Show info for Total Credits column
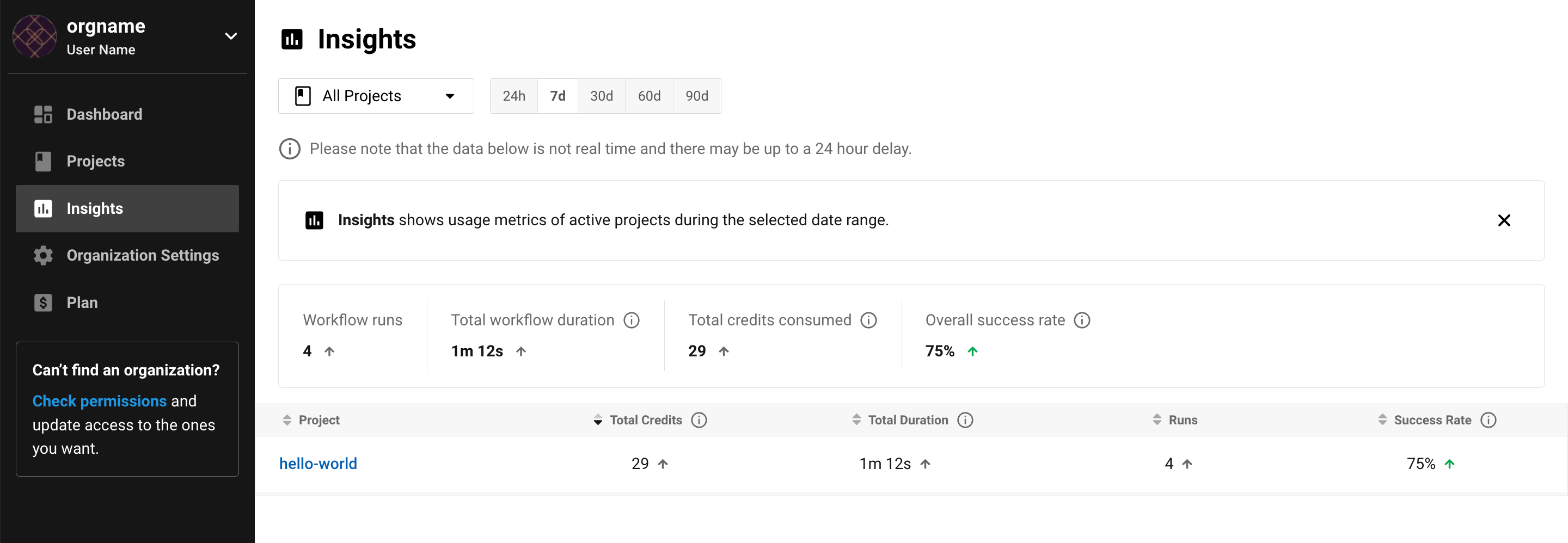The height and width of the screenshot is (543, 1568). point(699,420)
